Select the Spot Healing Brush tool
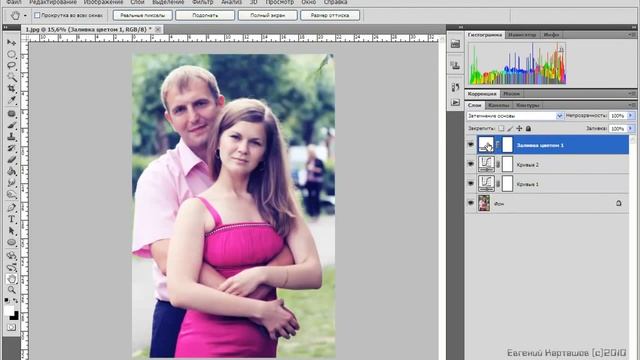Image resolution: width=640 pixels, height=360 pixels. point(11,113)
